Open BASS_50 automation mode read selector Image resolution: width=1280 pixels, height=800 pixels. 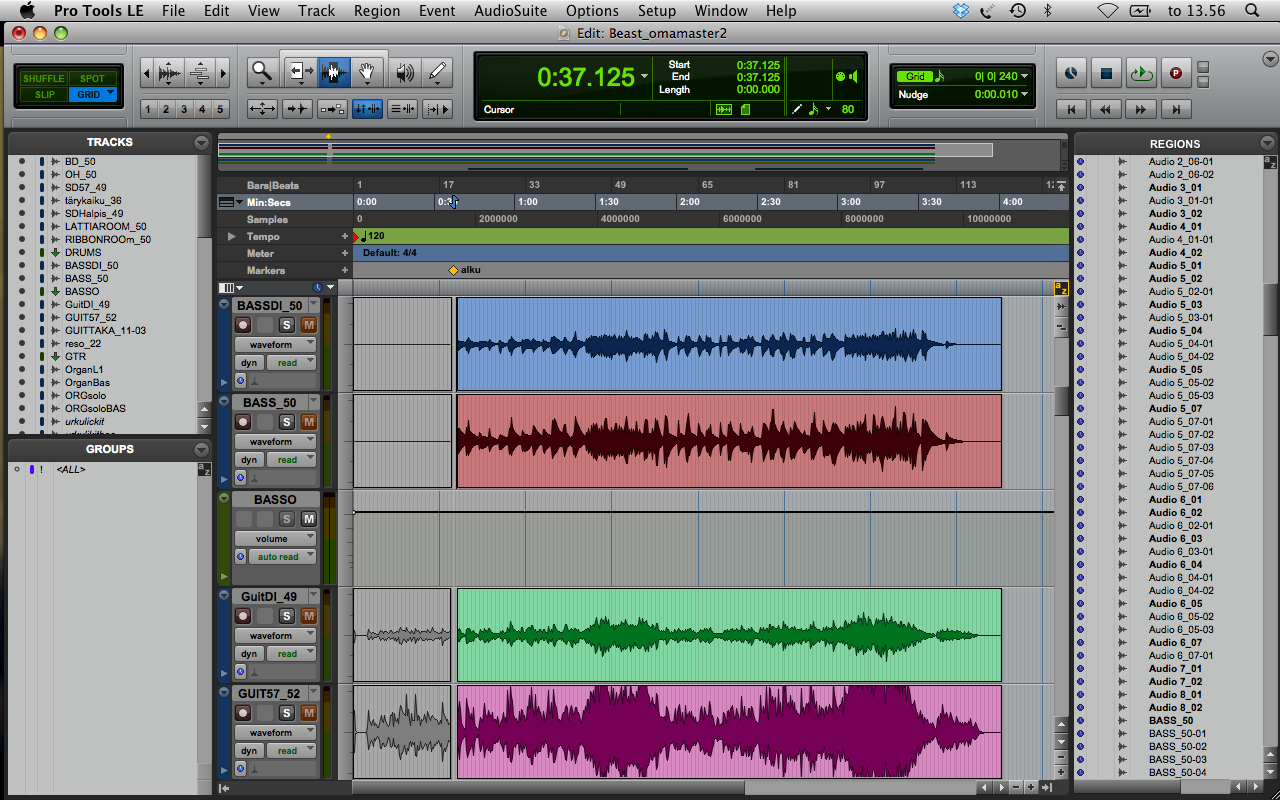[x=292, y=460]
